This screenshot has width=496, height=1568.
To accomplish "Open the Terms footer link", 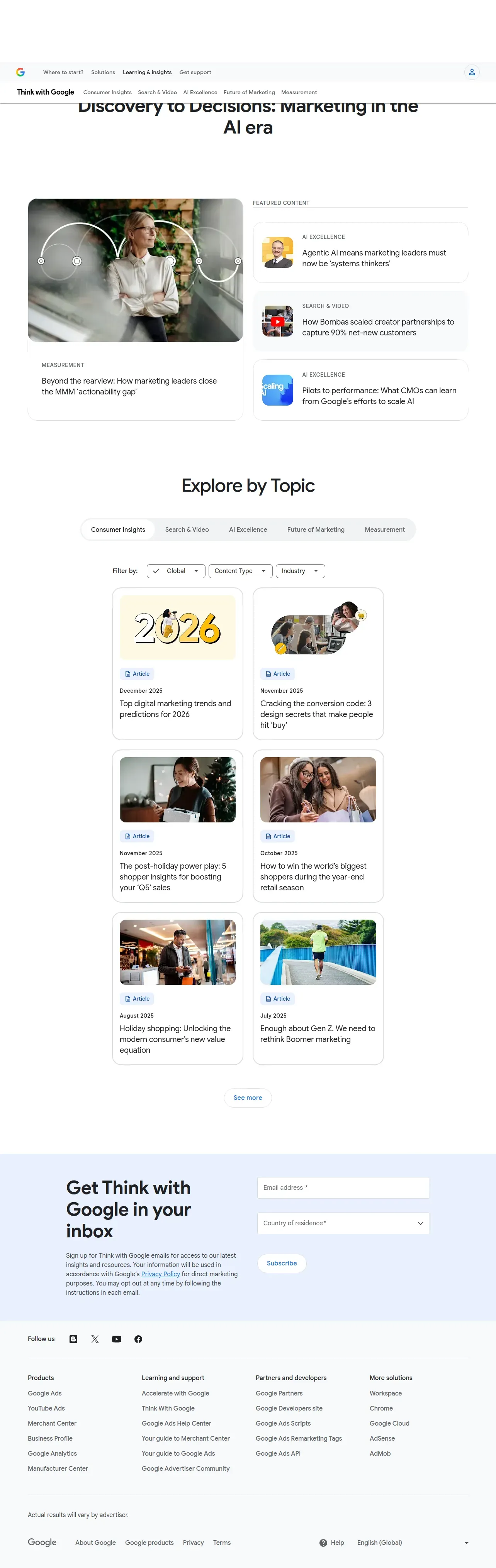I will (222, 1543).
